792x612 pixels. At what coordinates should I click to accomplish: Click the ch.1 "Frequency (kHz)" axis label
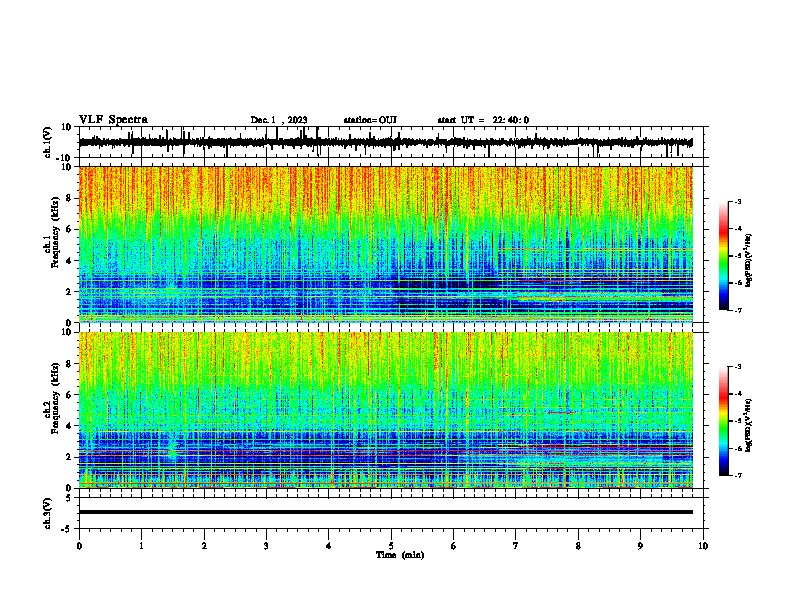[54, 232]
